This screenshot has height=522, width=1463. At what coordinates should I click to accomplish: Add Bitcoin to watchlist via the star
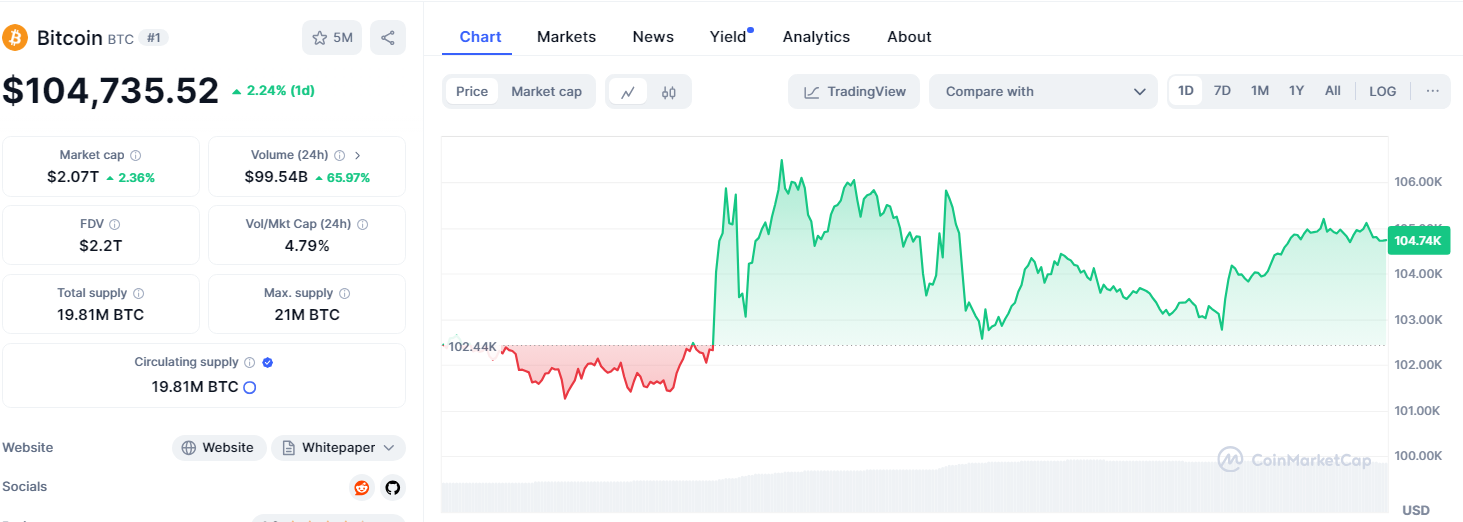332,38
